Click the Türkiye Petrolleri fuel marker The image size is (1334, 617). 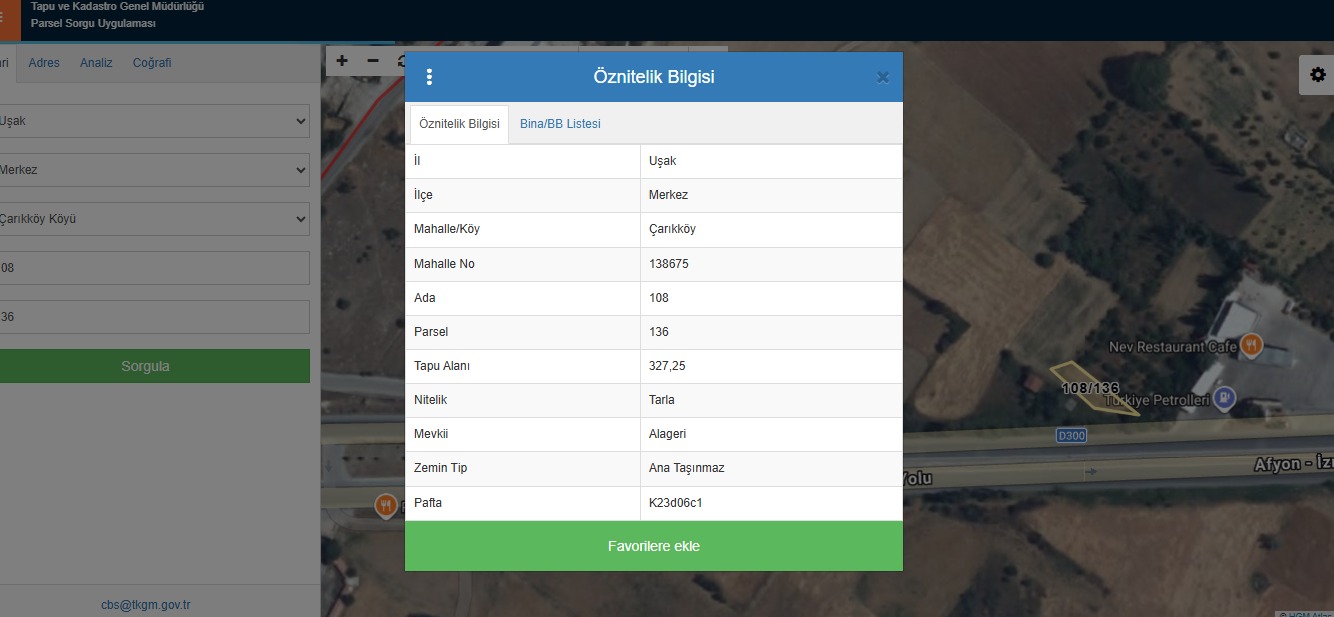(1224, 400)
